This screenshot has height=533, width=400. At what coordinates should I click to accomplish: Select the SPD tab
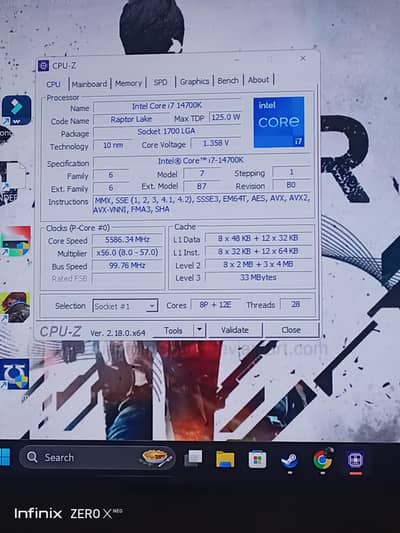(x=160, y=82)
